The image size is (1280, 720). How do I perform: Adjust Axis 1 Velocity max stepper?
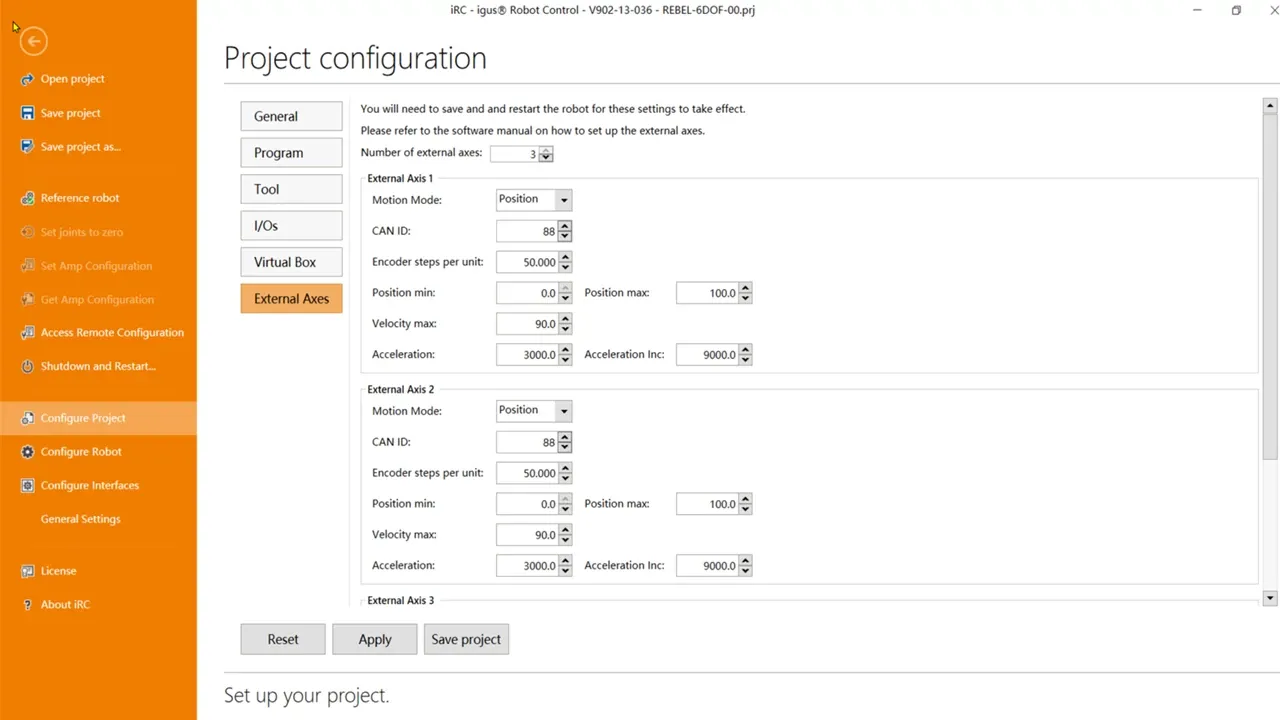[565, 324]
